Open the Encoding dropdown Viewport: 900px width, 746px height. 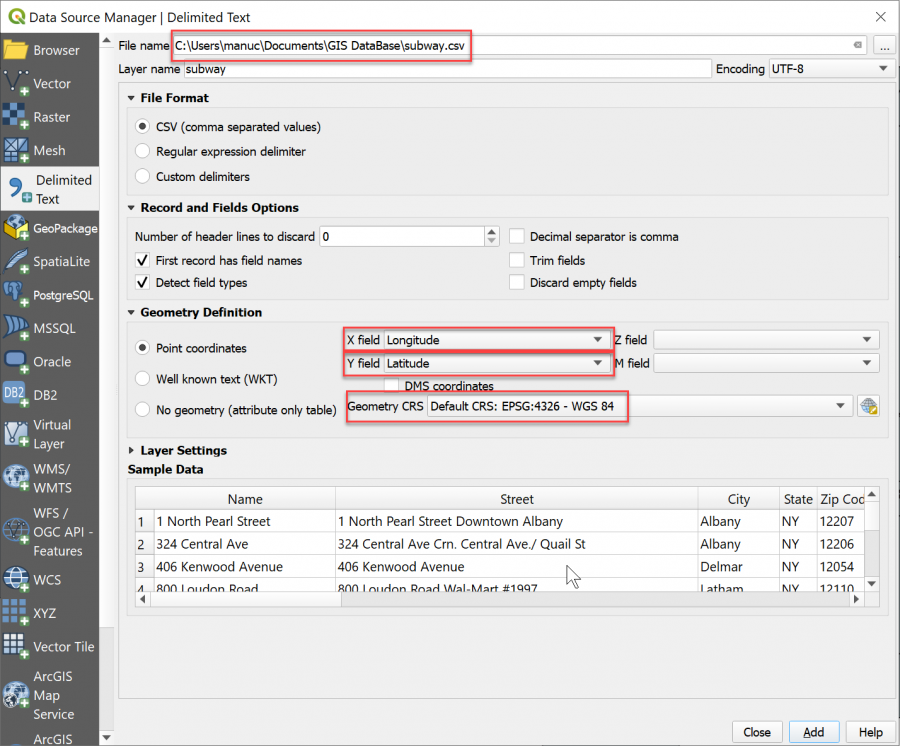880,68
